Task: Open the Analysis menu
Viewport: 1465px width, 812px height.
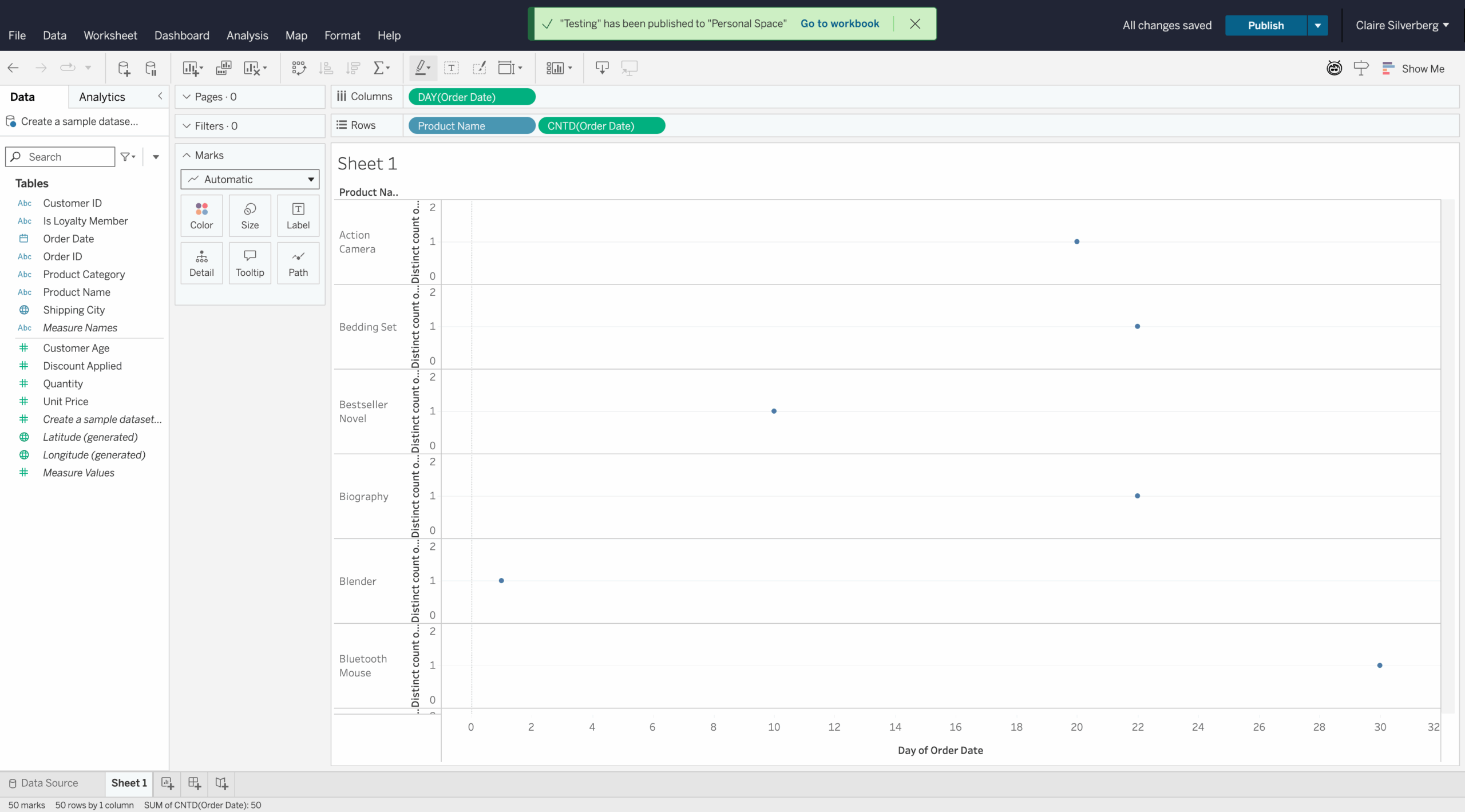Action: coord(247,35)
